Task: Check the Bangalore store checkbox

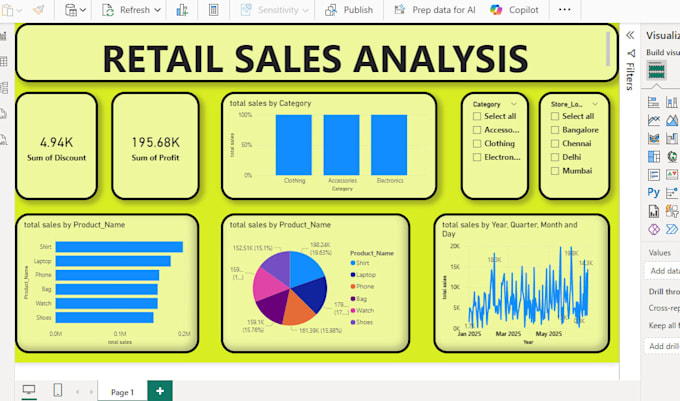Action: pos(555,130)
